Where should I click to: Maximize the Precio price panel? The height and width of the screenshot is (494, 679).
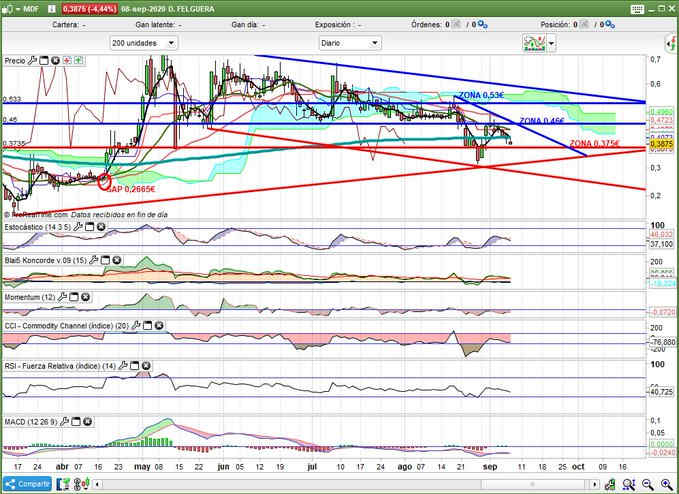44,61
